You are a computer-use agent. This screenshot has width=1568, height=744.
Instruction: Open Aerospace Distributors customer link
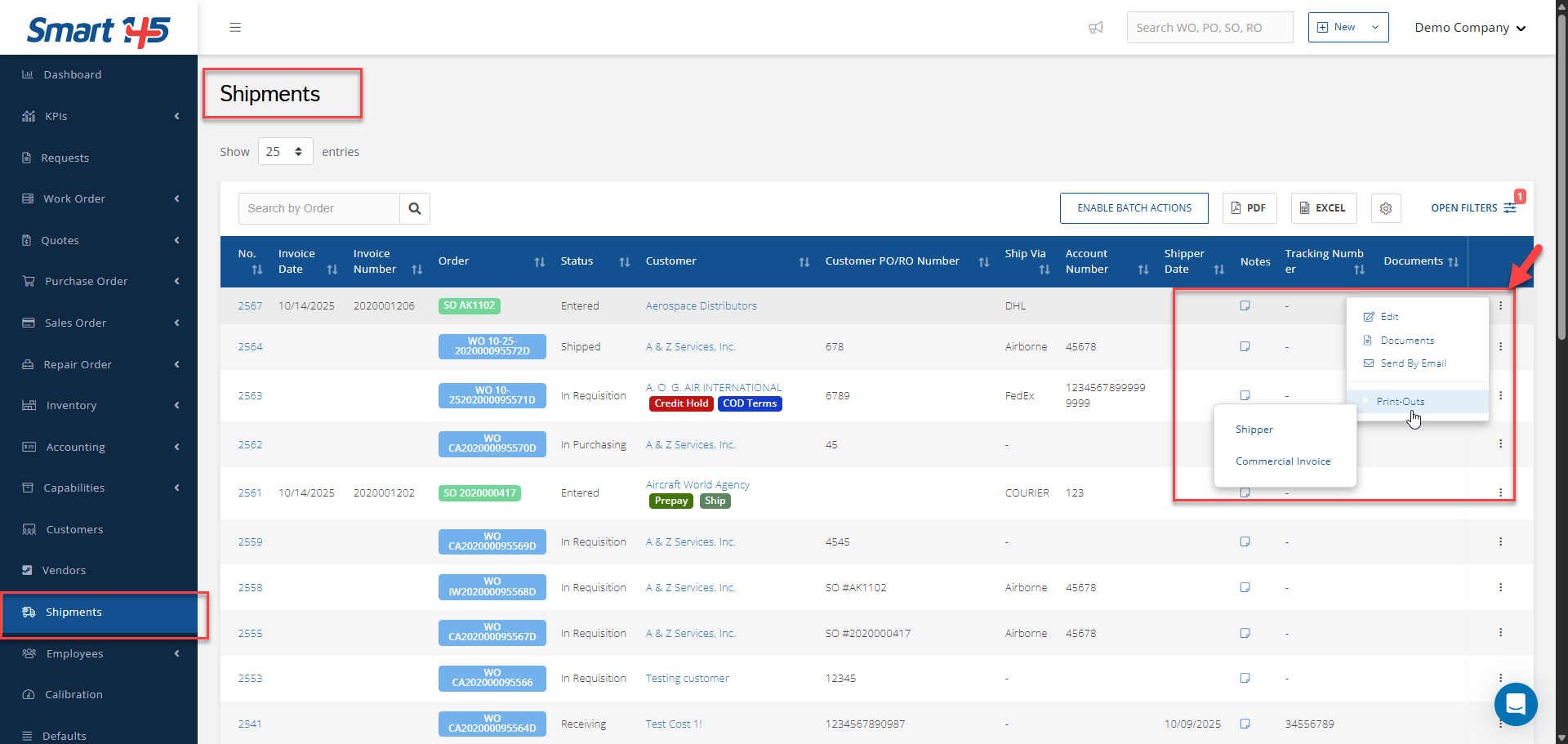[x=701, y=306]
